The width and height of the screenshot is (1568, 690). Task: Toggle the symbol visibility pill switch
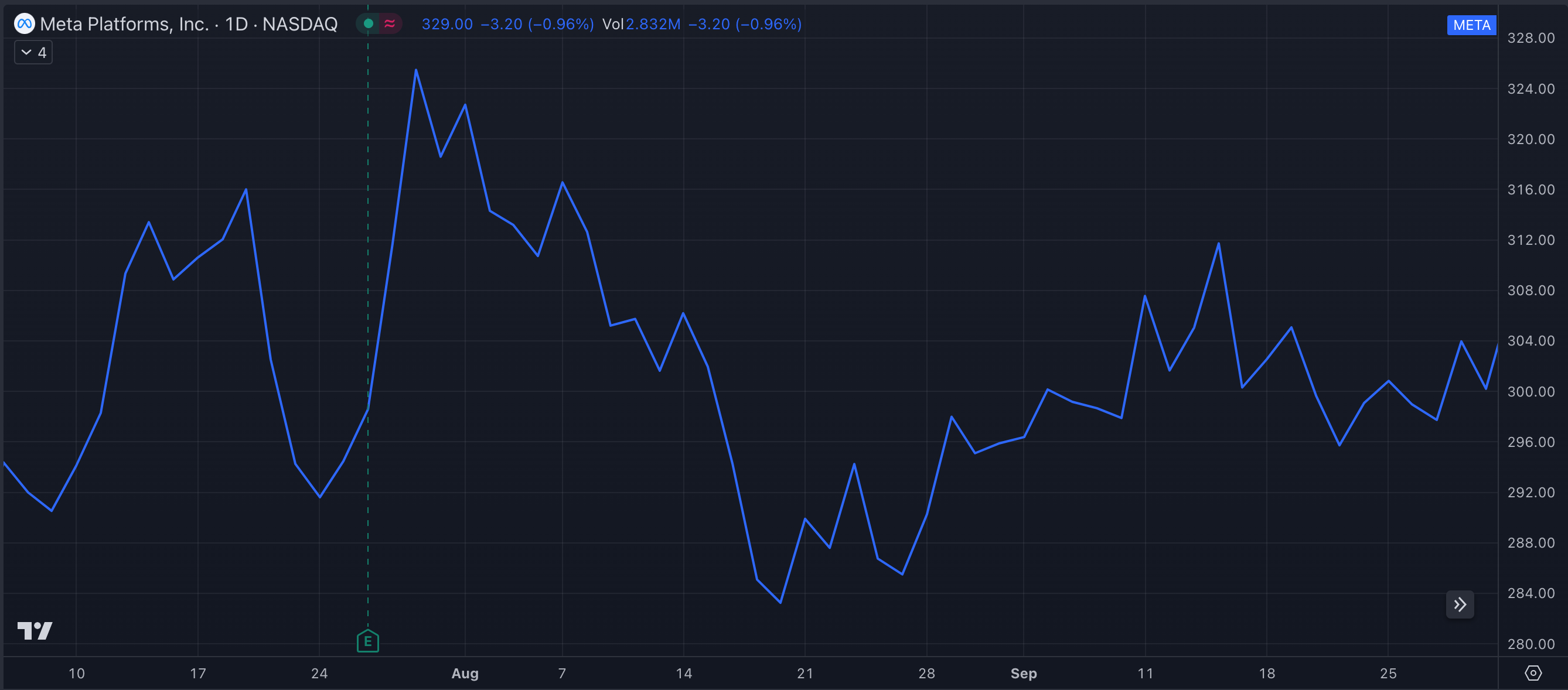coord(379,24)
